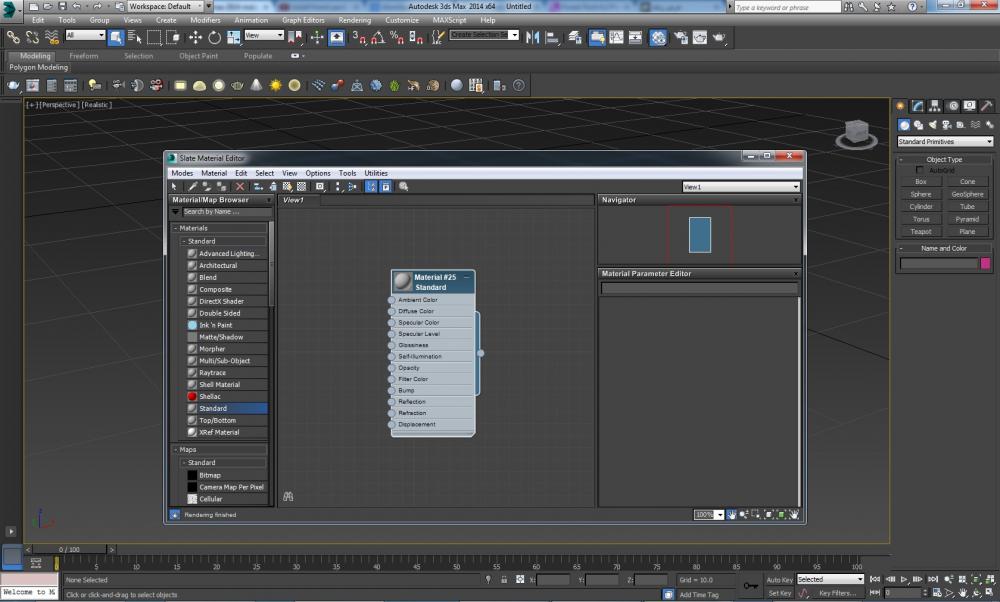1000x602 pixels.
Task: Click the time slider 0 / 100 handle
Action: pyautogui.click(x=70, y=549)
